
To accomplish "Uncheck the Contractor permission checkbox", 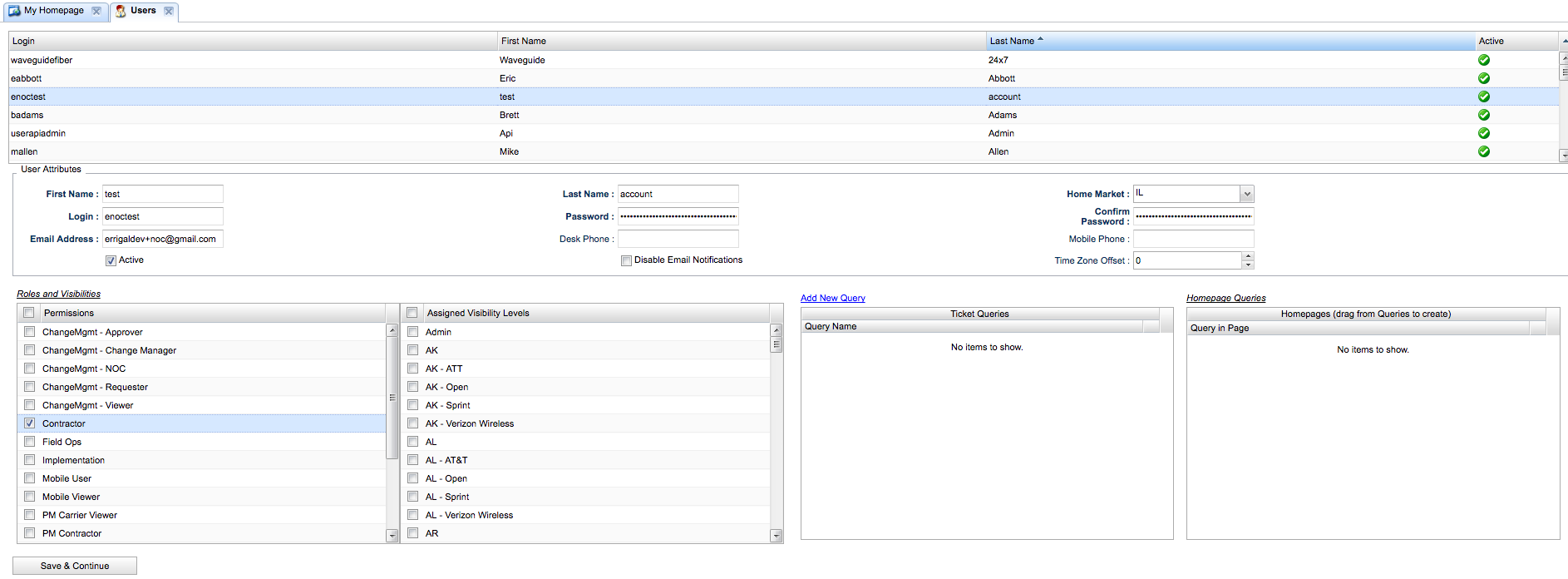I will (30, 423).
